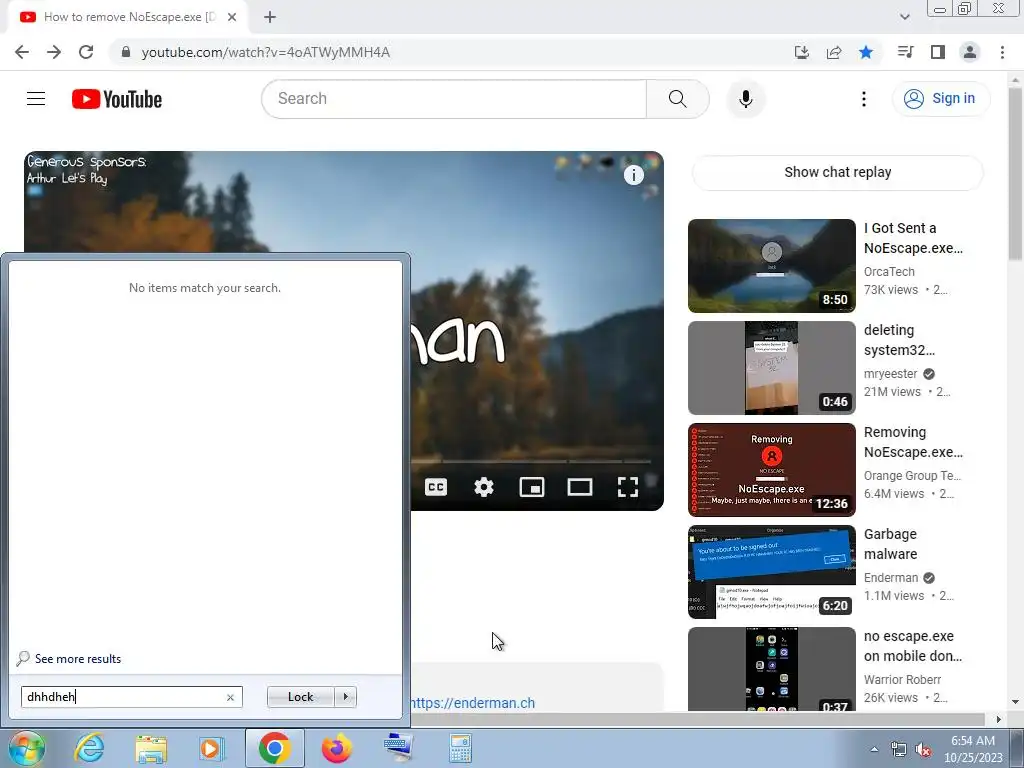This screenshot has height=768, width=1024.
Task: Open Chrome three-dot menu
Action: [x=1002, y=52]
